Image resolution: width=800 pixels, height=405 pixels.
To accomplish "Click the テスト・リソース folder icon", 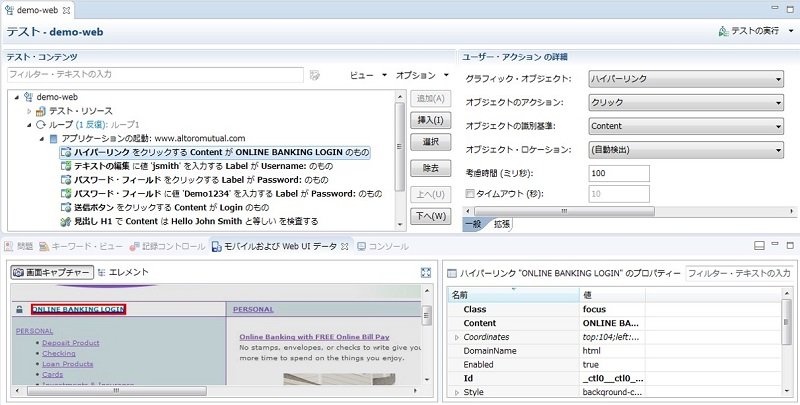I will 41,111.
